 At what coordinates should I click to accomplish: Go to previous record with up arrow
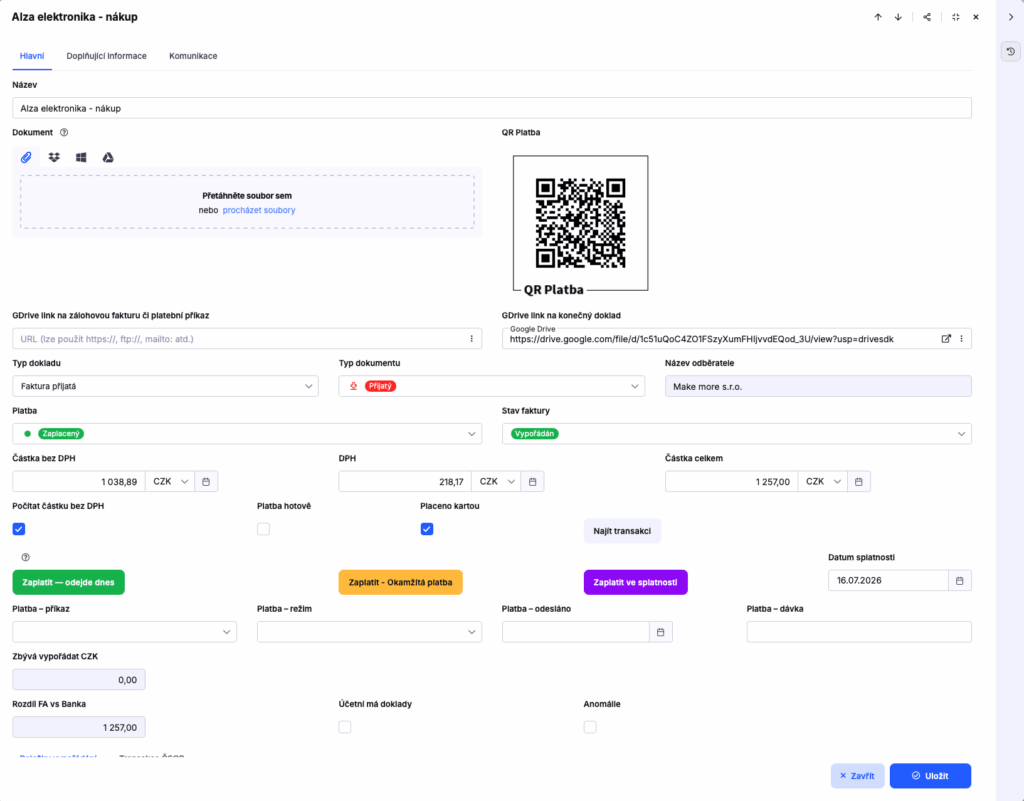[878, 17]
